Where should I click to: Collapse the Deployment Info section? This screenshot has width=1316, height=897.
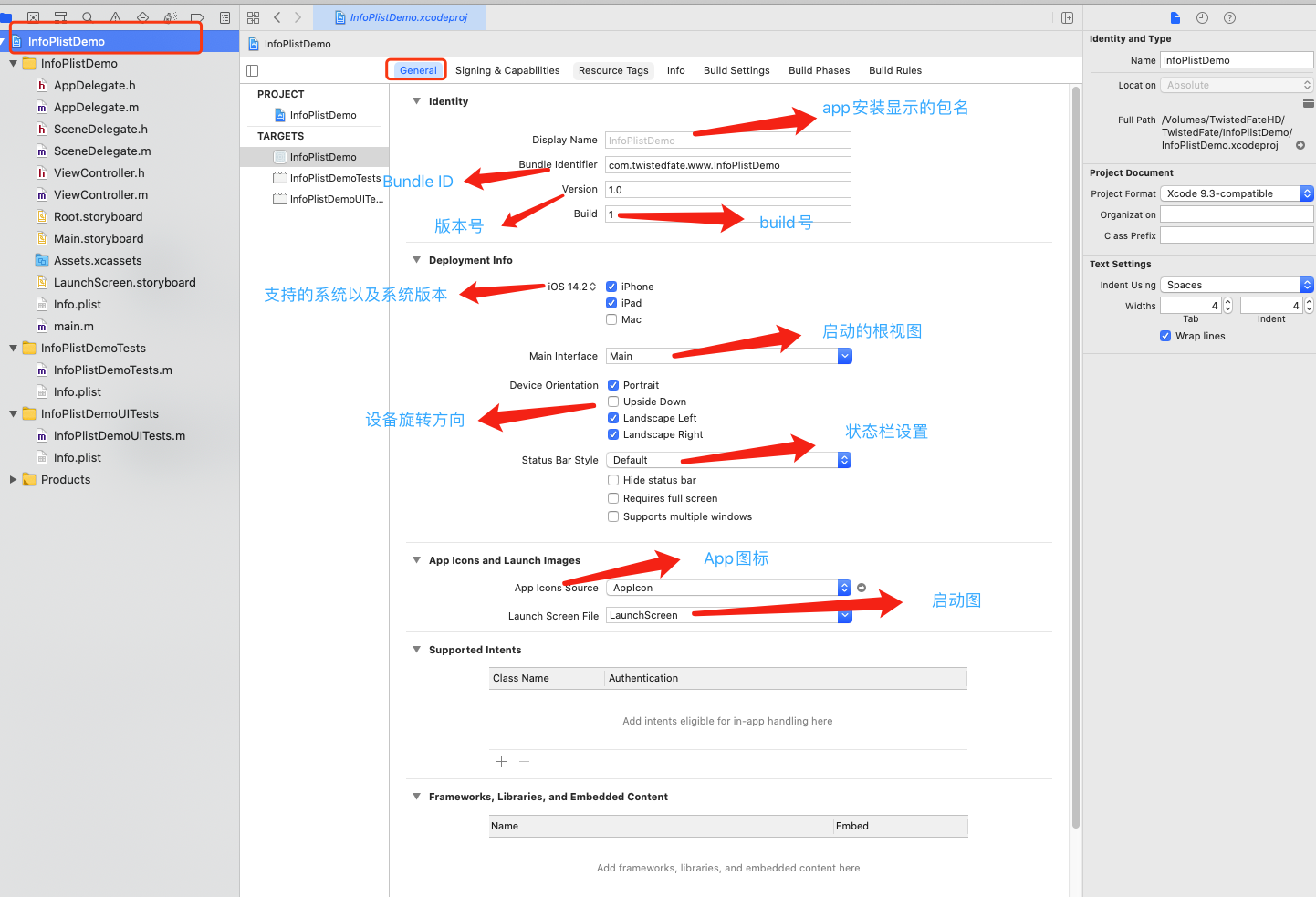click(x=416, y=259)
